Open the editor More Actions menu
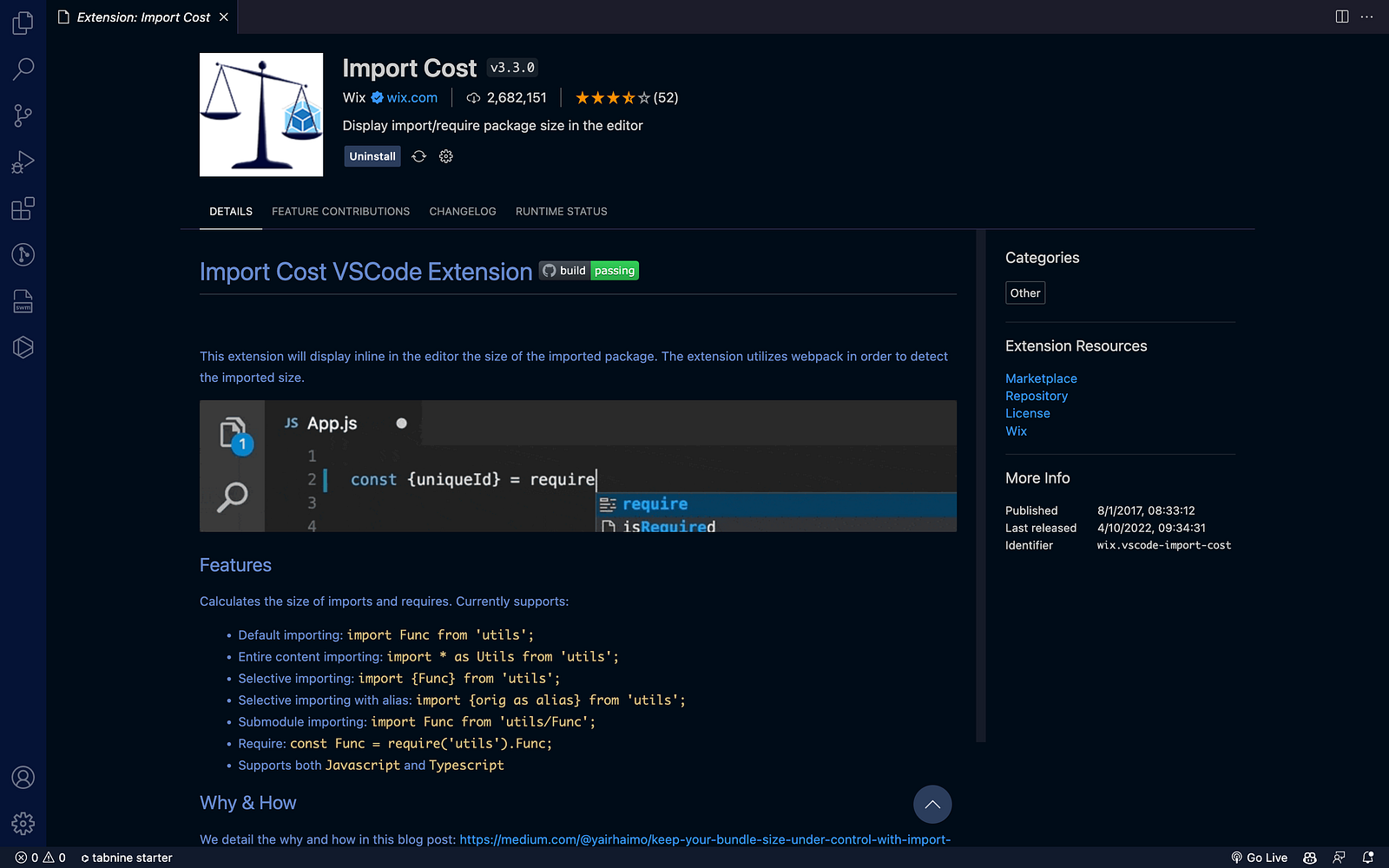This screenshot has width=1389, height=868. 1367,16
